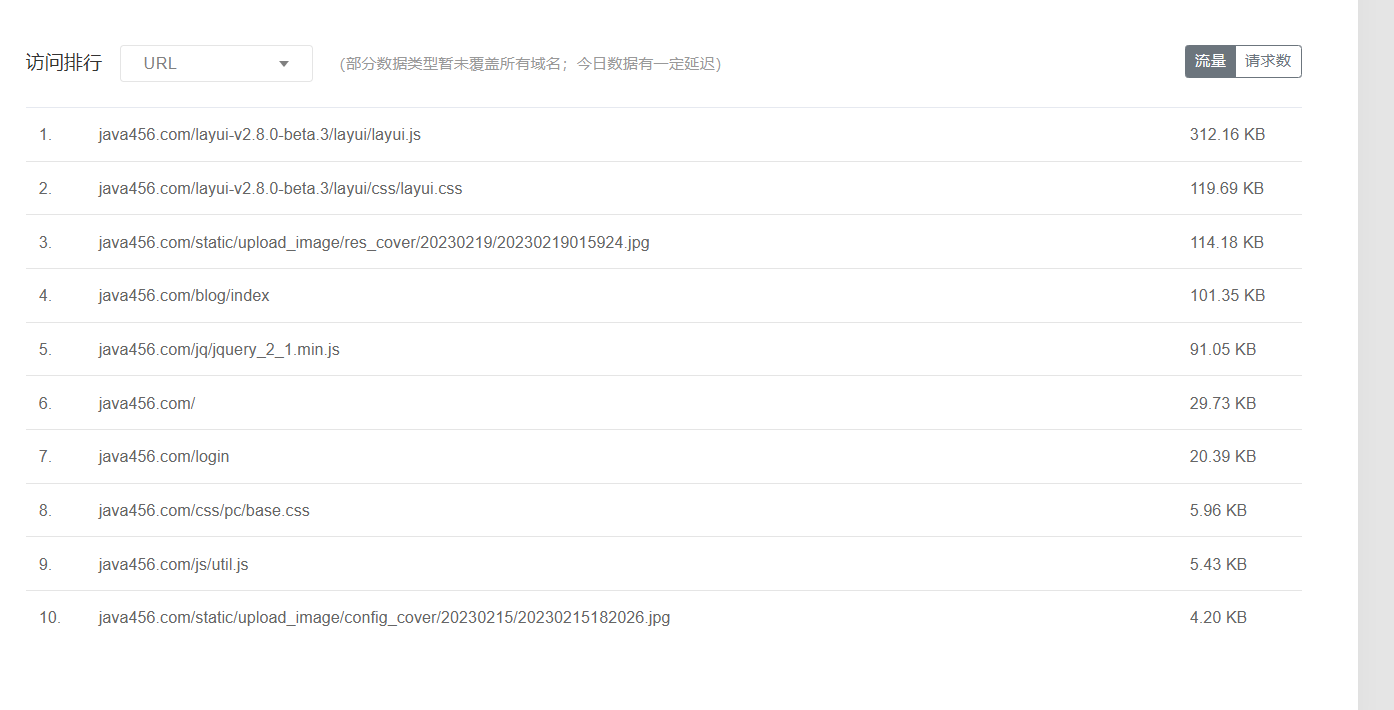Select the java456.com/ root URL entry
Image resolution: width=1394 pixels, height=710 pixels.
[147, 403]
